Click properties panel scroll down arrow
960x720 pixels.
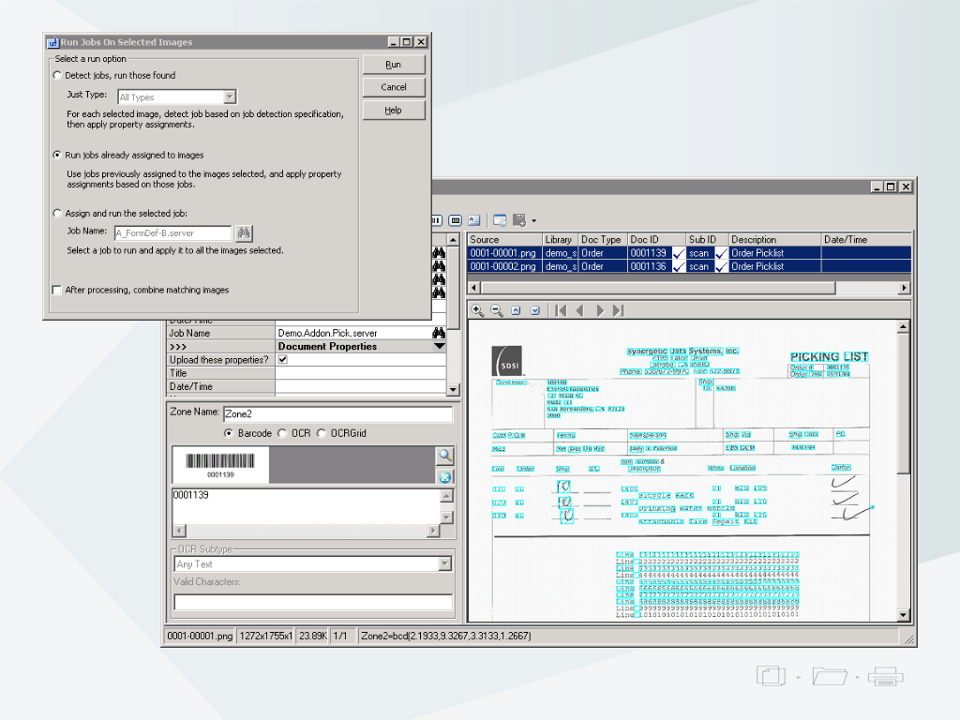pyautogui.click(x=453, y=389)
